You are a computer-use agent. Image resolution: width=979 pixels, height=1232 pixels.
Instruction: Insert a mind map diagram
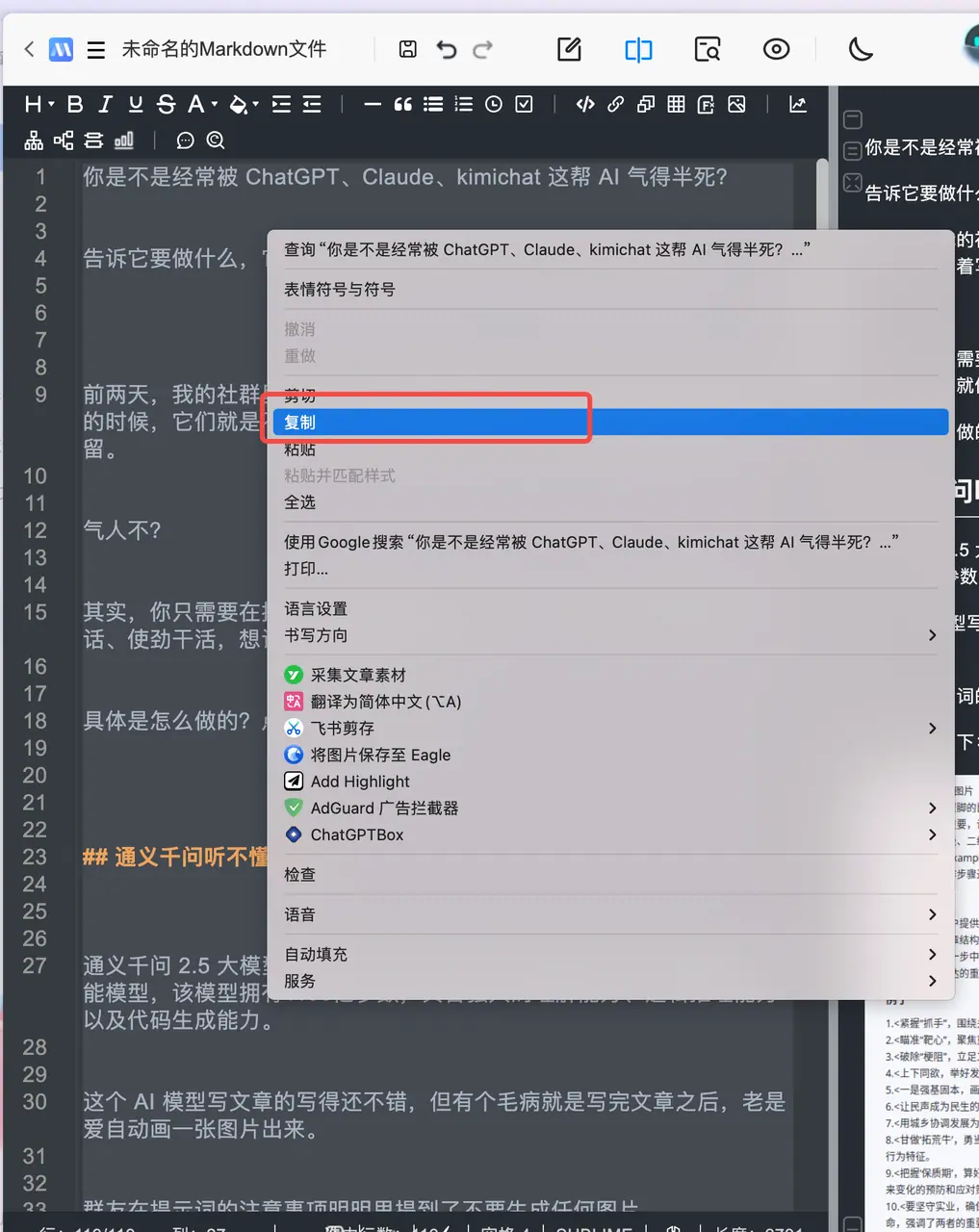pos(64,141)
